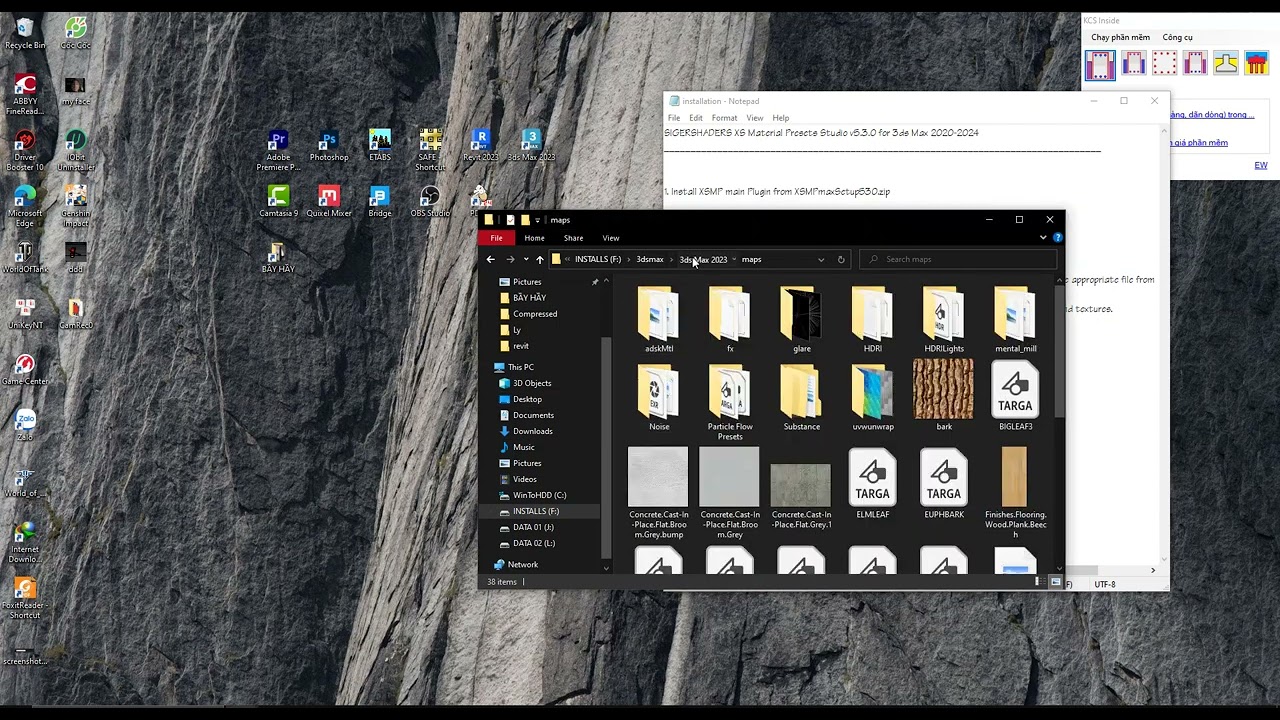This screenshot has height=720, width=1280.
Task: Open the File tab in Explorer
Action: point(496,238)
